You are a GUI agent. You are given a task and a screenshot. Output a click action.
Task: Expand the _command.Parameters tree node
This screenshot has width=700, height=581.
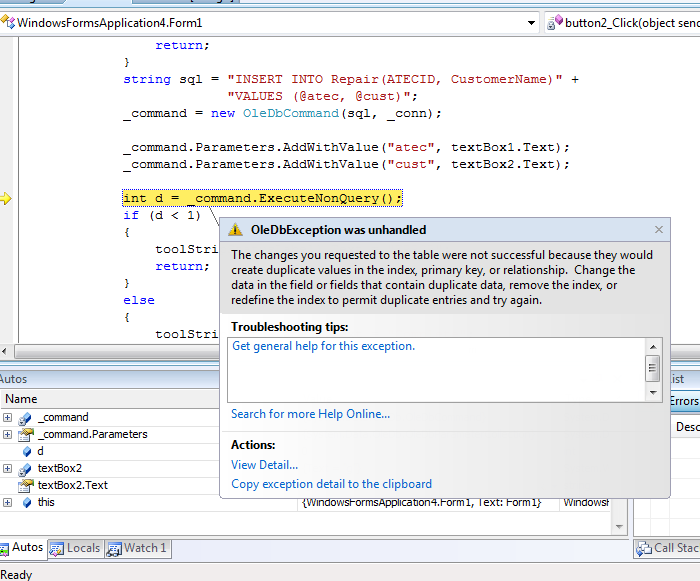tap(8, 435)
